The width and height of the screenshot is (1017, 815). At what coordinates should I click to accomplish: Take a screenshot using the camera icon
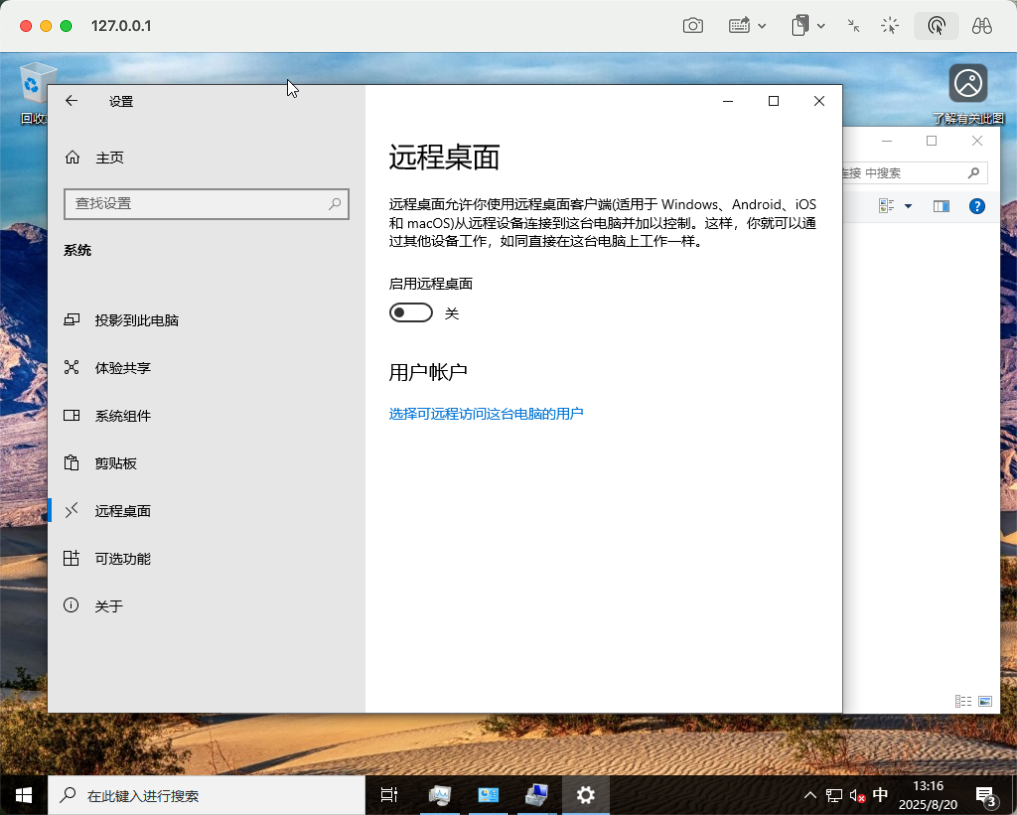pos(692,26)
